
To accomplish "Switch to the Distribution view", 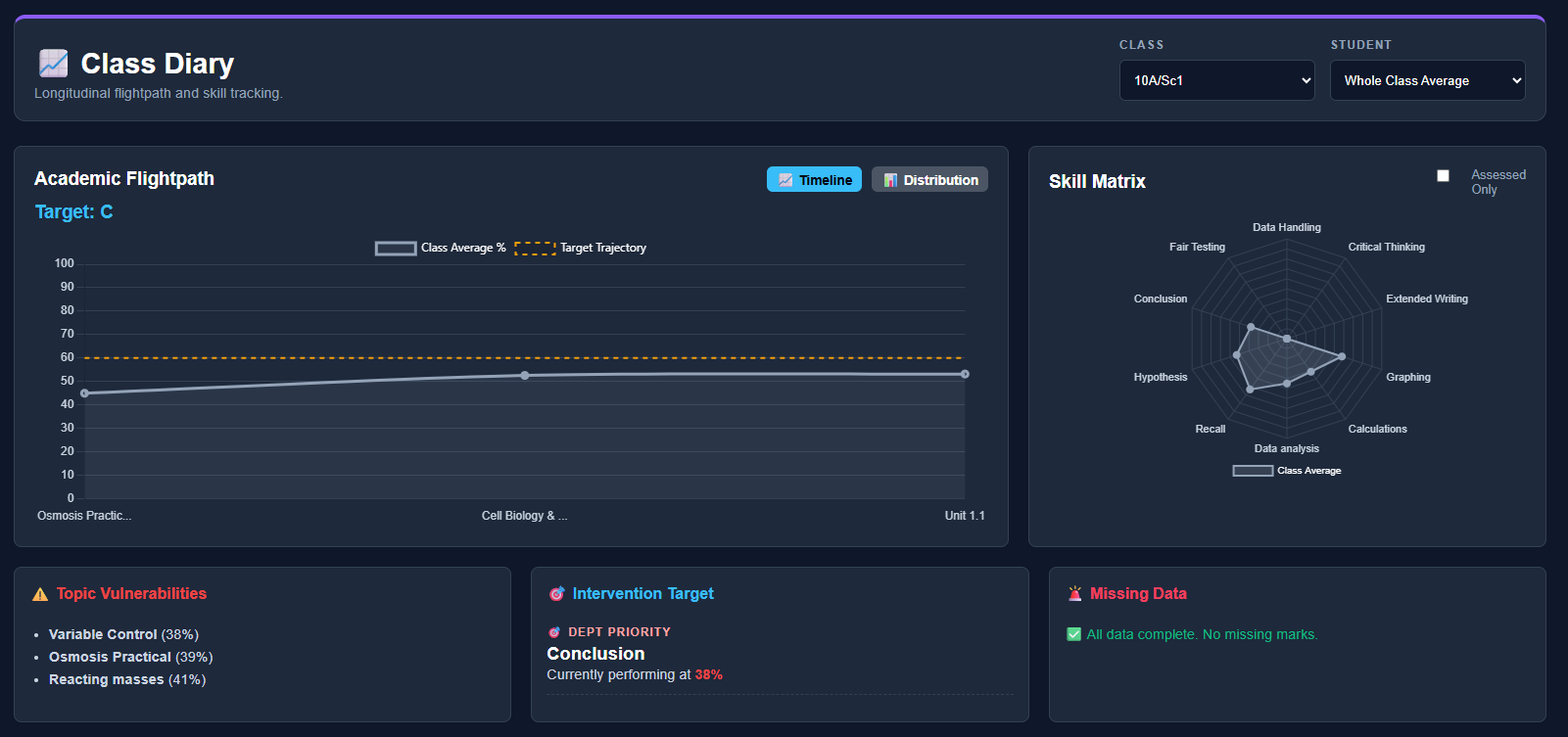I will [x=929, y=180].
